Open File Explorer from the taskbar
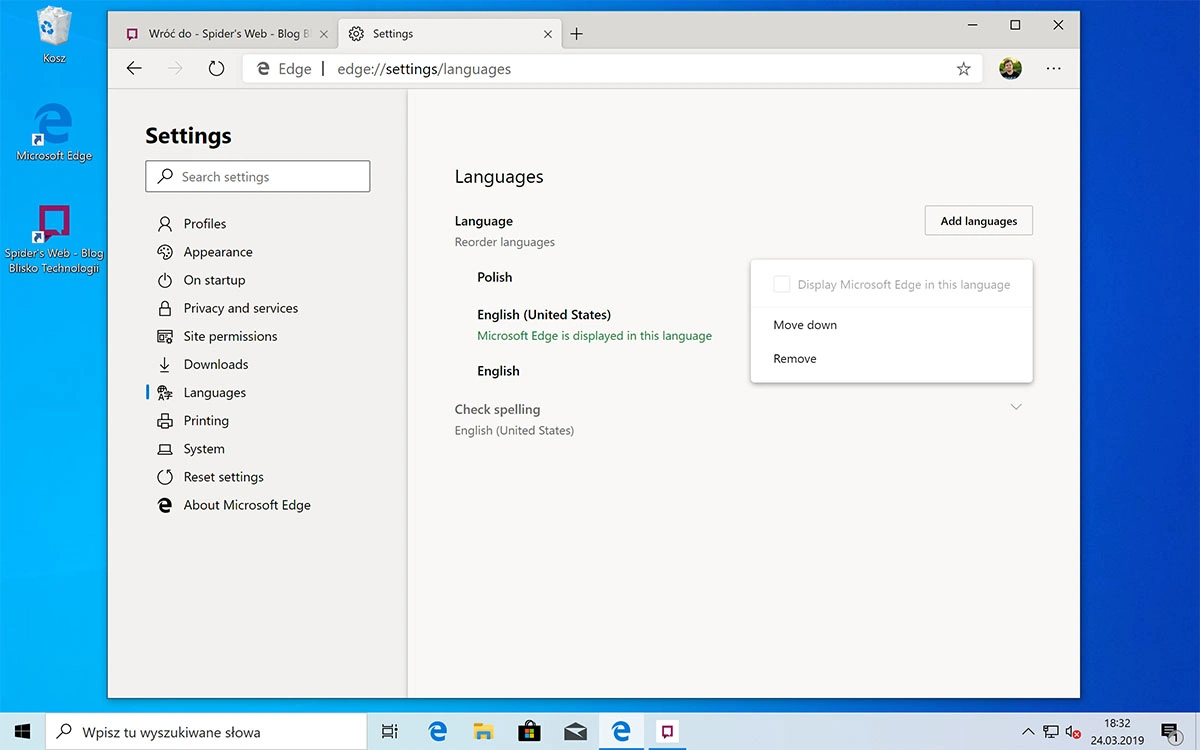 click(483, 731)
